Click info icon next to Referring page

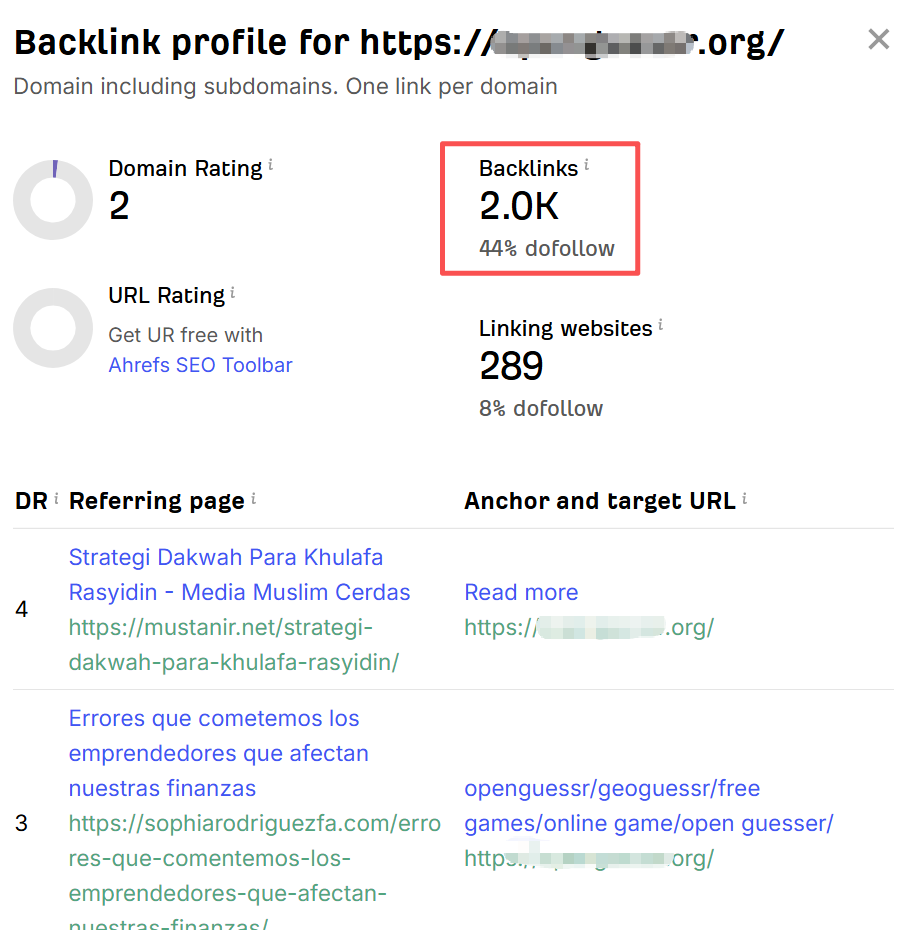click(253, 498)
